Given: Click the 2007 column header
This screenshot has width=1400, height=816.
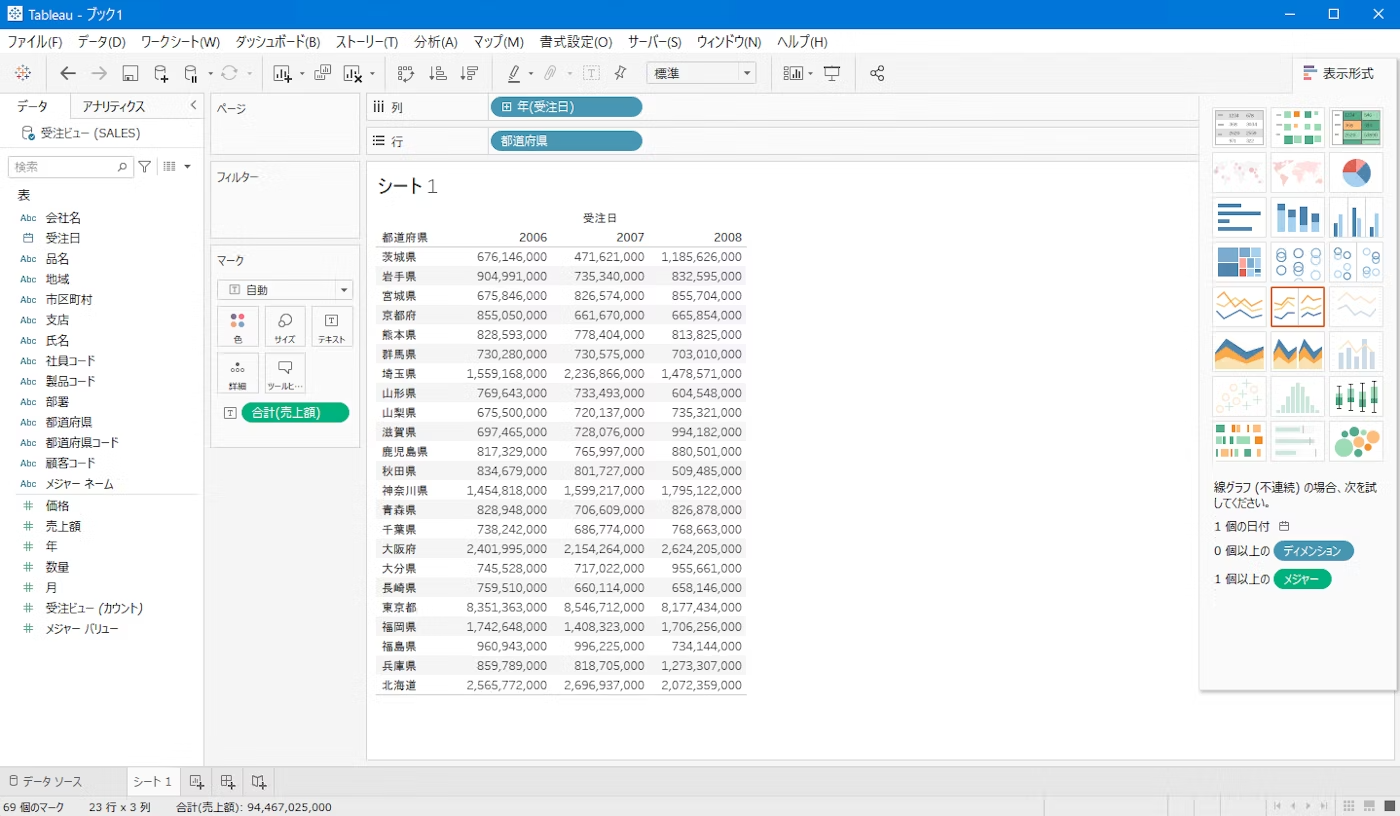Looking at the screenshot, I should tap(630, 237).
